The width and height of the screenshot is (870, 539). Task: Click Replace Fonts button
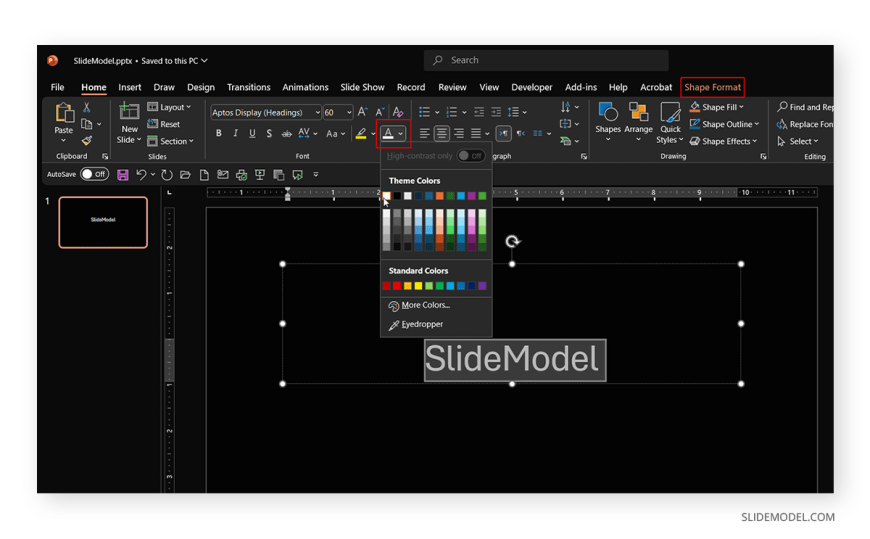tap(805, 124)
